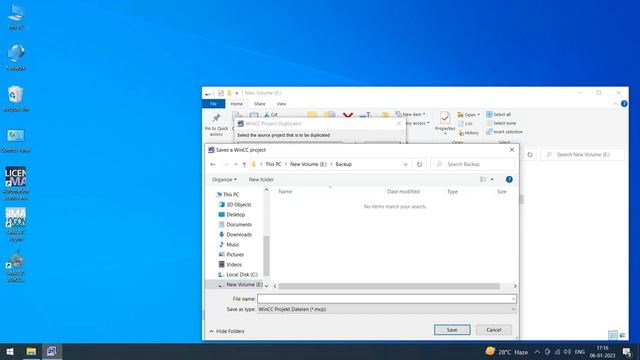Screen dimensions: 640x360
Task: Click File Explorer on the taskbar
Action: (31, 351)
